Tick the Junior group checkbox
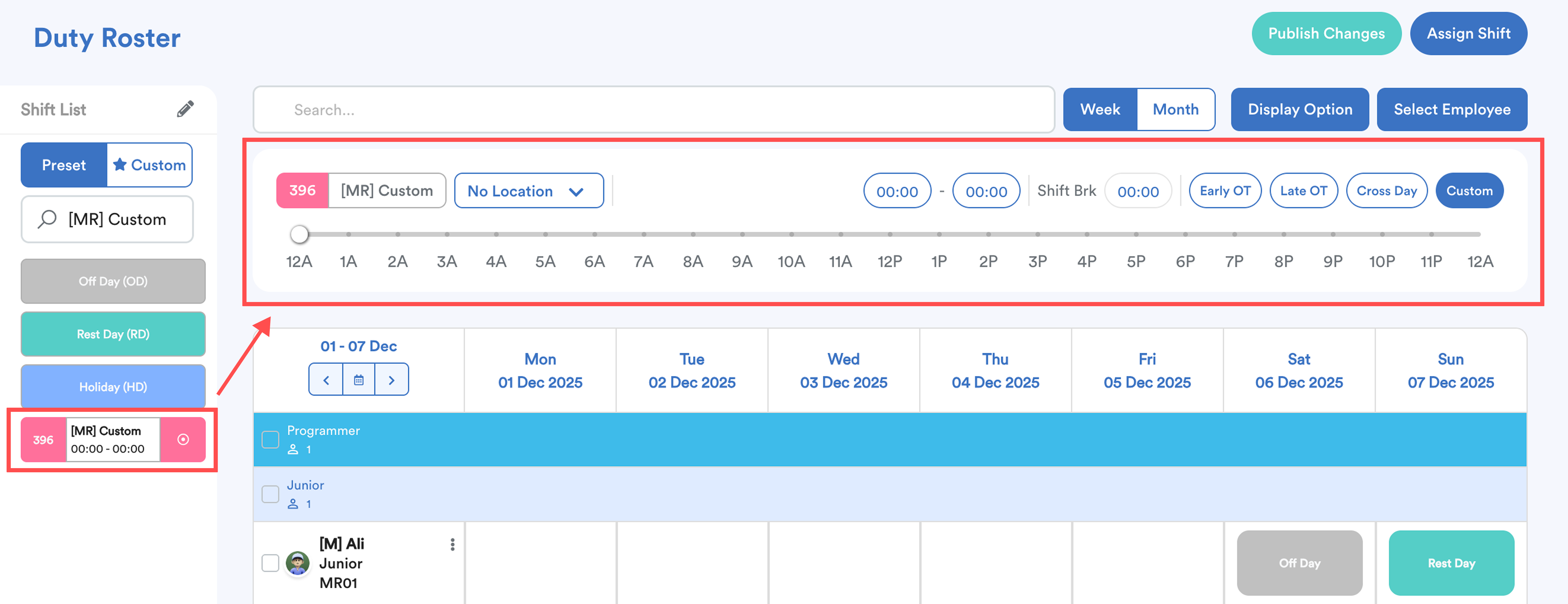 [x=270, y=494]
